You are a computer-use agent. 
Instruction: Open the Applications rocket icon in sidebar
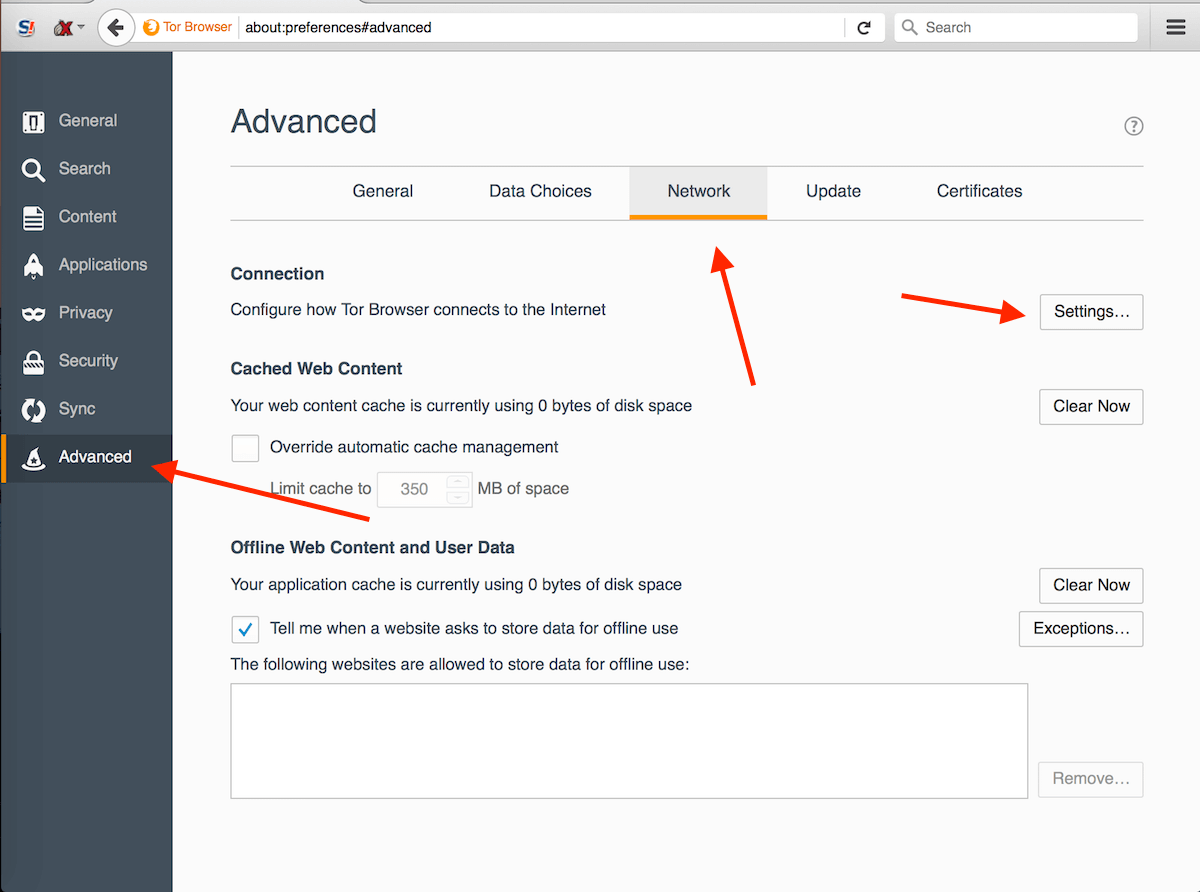(33, 265)
